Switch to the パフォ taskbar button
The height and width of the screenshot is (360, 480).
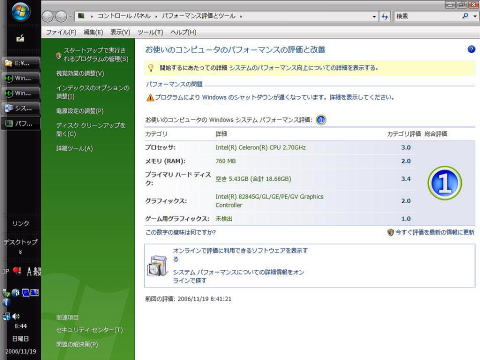pyautogui.click(x=21, y=124)
